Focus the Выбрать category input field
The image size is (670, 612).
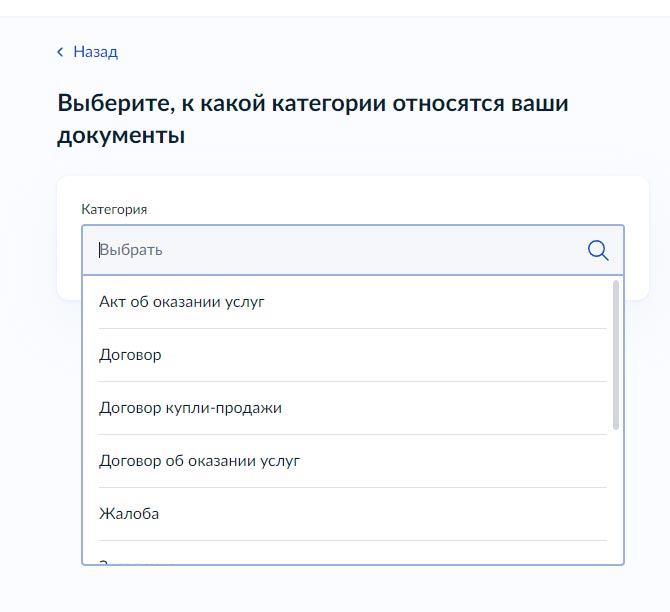pos(353,250)
